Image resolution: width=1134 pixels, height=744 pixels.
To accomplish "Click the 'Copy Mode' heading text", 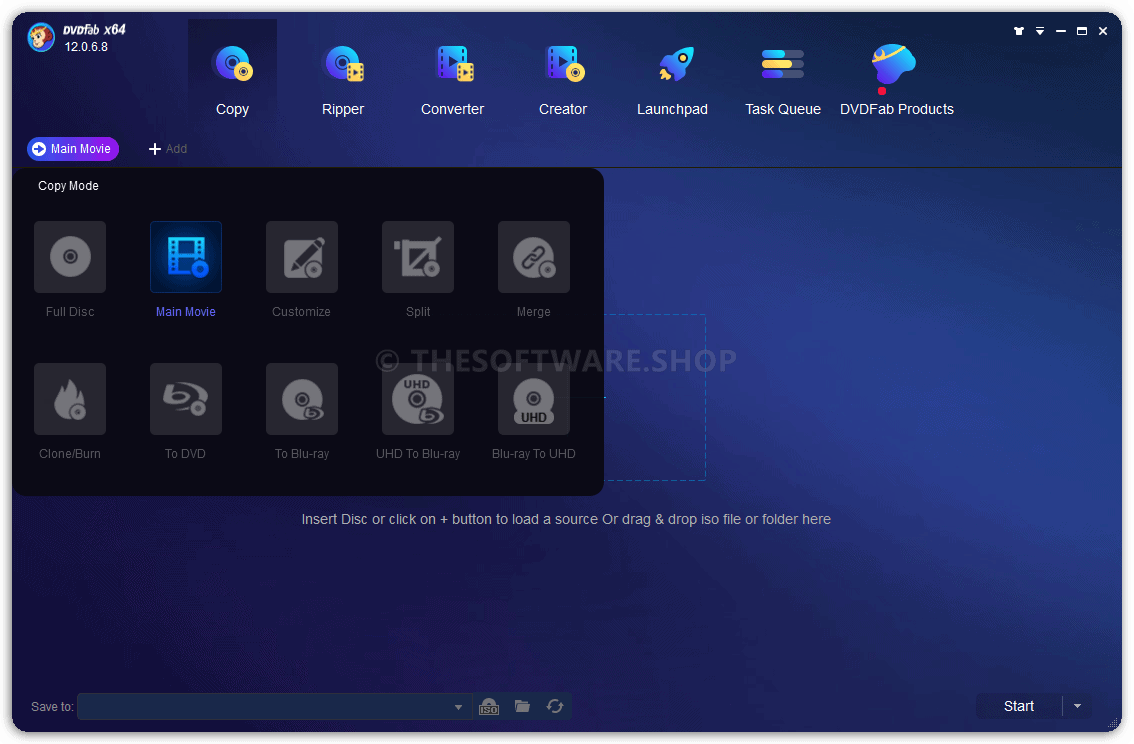I will pyautogui.click(x=68, y=186).
